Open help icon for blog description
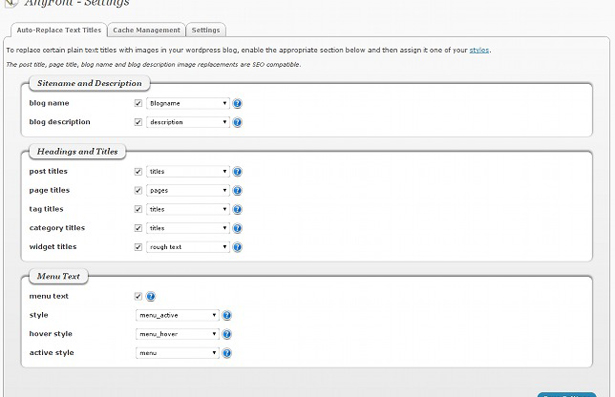This screenshot has width=615, height=397. coord(237,122)
